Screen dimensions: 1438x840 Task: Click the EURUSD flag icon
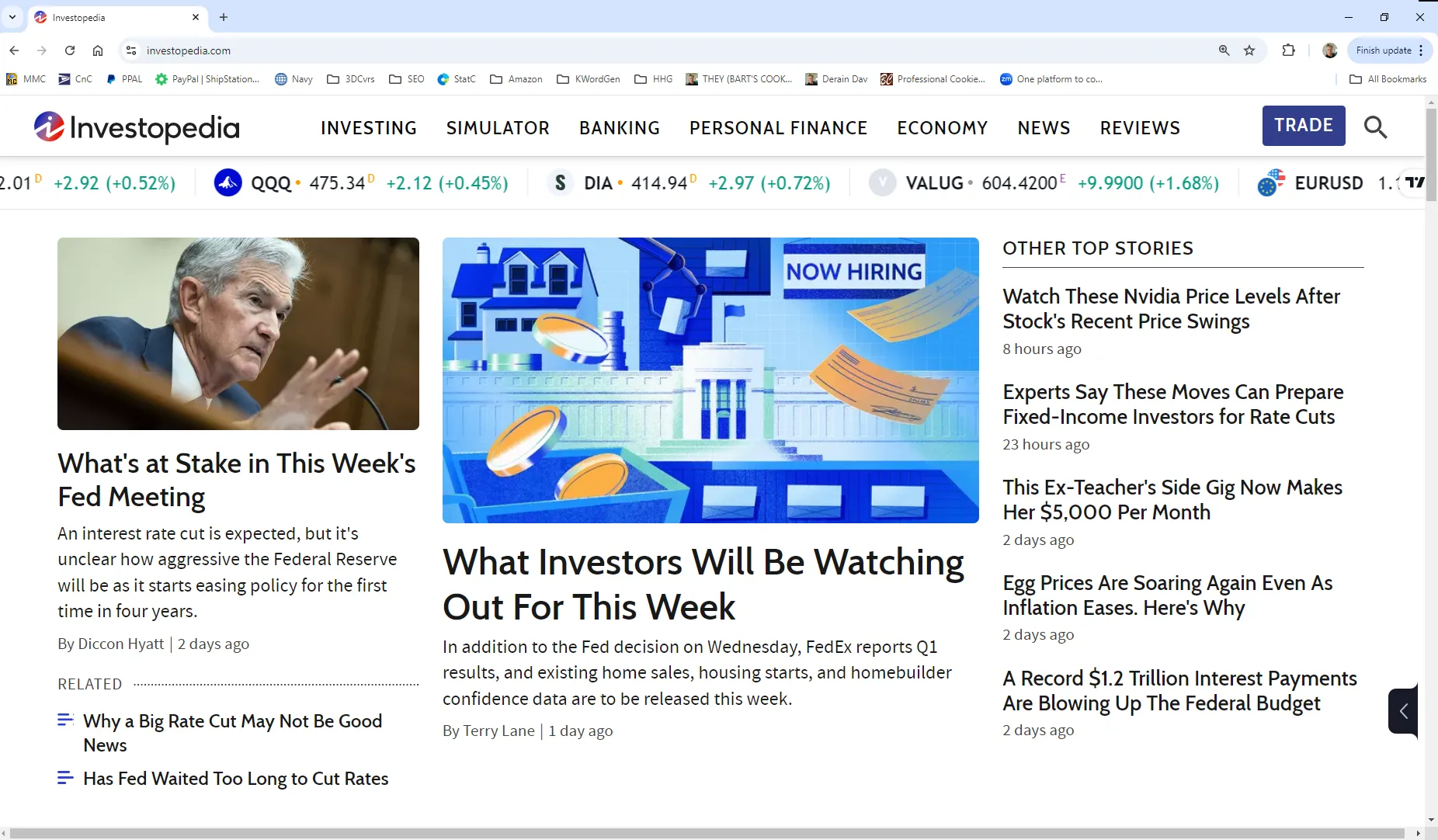1271,183
